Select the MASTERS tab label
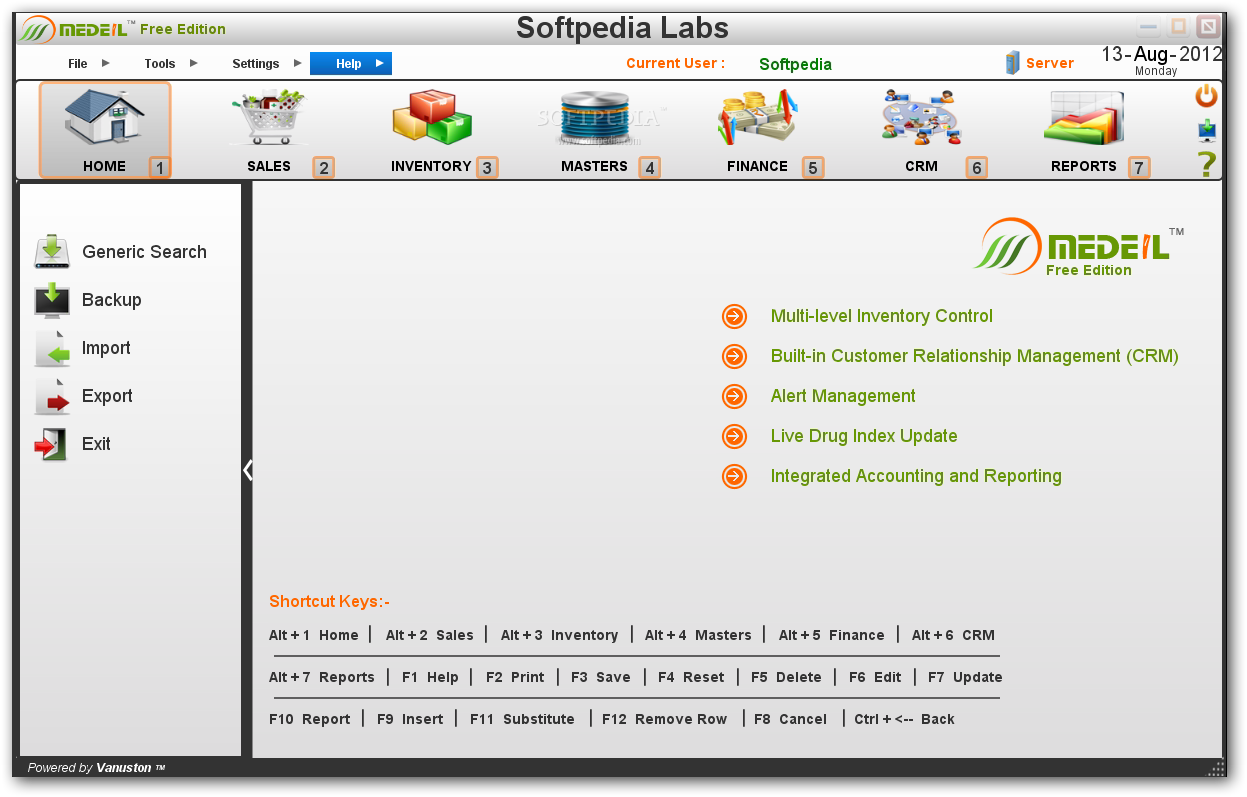 [x=594, y=166]
